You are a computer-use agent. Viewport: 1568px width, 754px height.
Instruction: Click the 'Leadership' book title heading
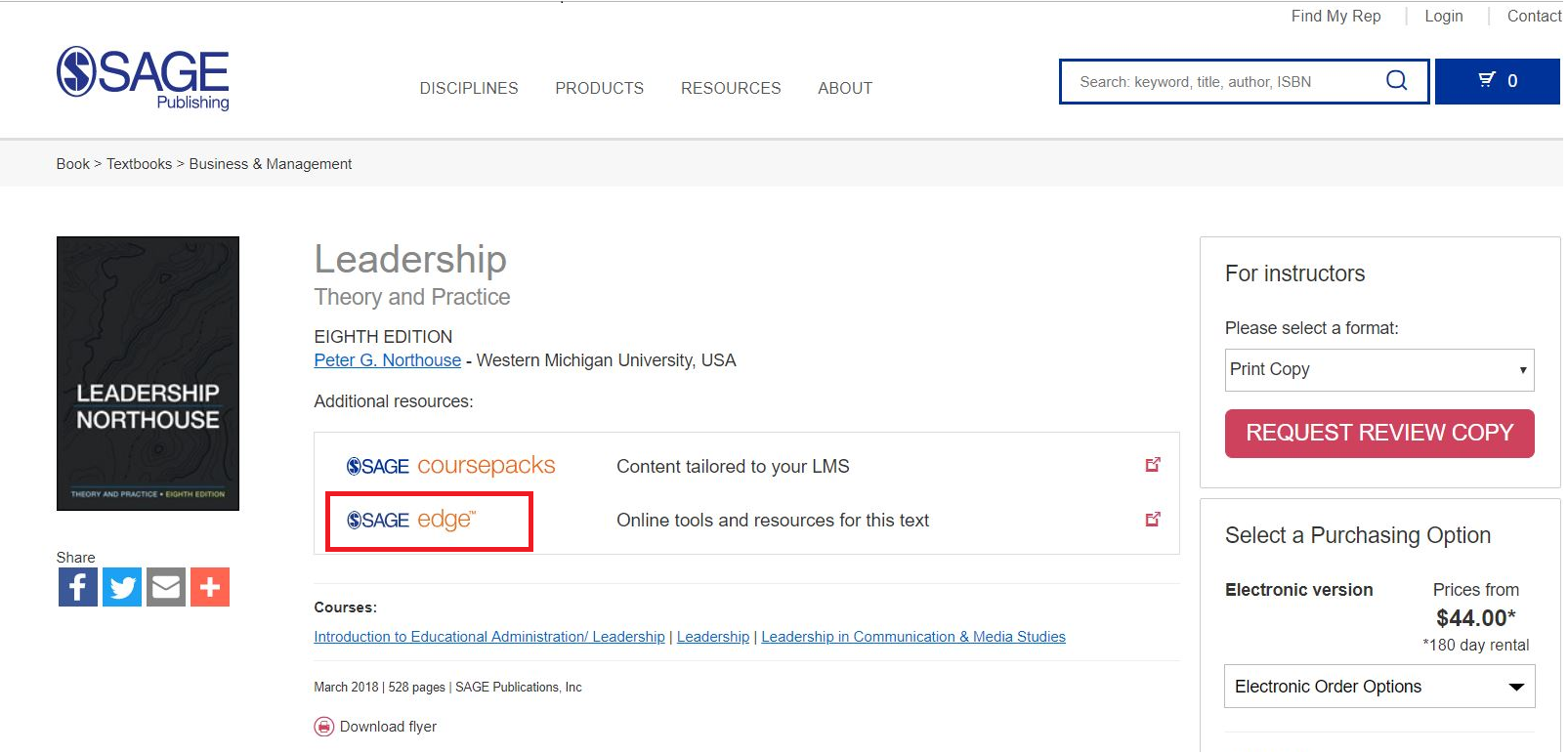[x=410, y=260]
